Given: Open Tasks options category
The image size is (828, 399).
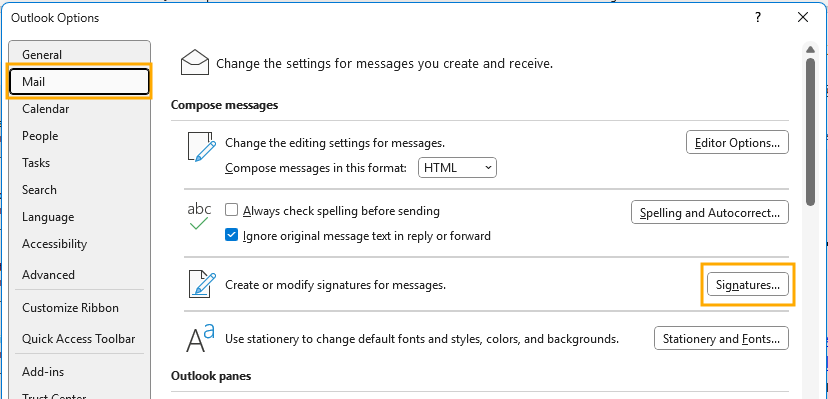Looking at the screenshot, I should [x=79, y=163].
